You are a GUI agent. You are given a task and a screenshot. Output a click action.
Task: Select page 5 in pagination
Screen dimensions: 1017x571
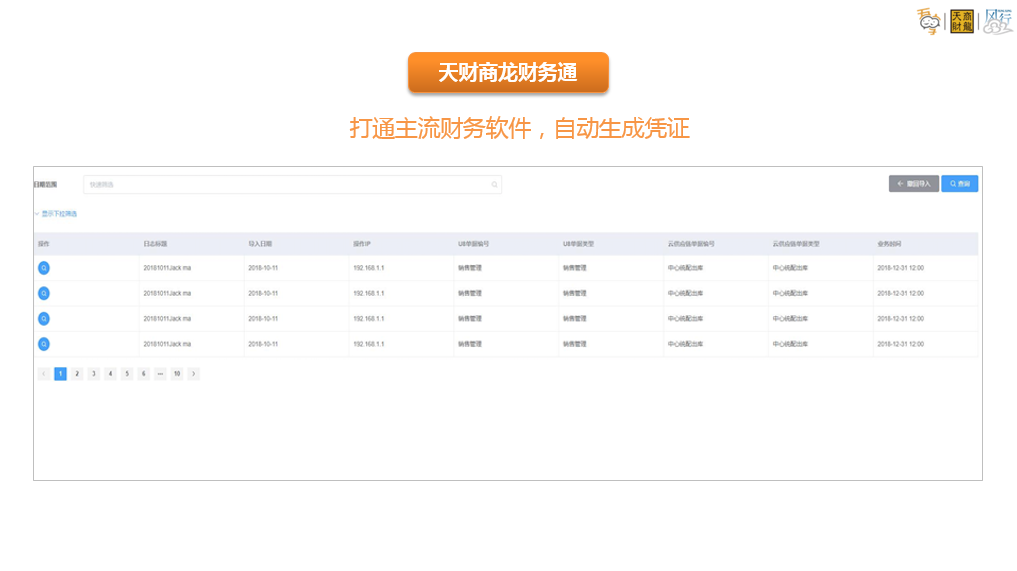(x=127, y=374)
